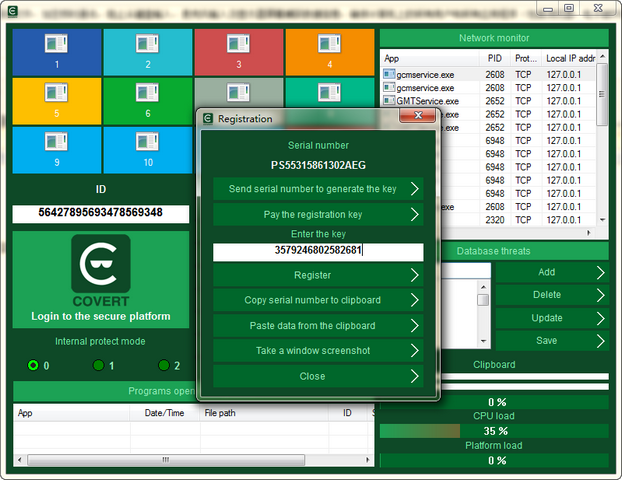Select monitor tile number 1
The height and width of the screenshot is (480, 622).
[57, 52]
